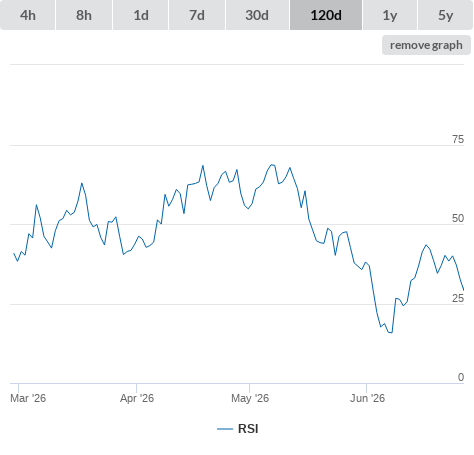
Task: Choose the 1d range tab
Action: click(x=141, y=15)
